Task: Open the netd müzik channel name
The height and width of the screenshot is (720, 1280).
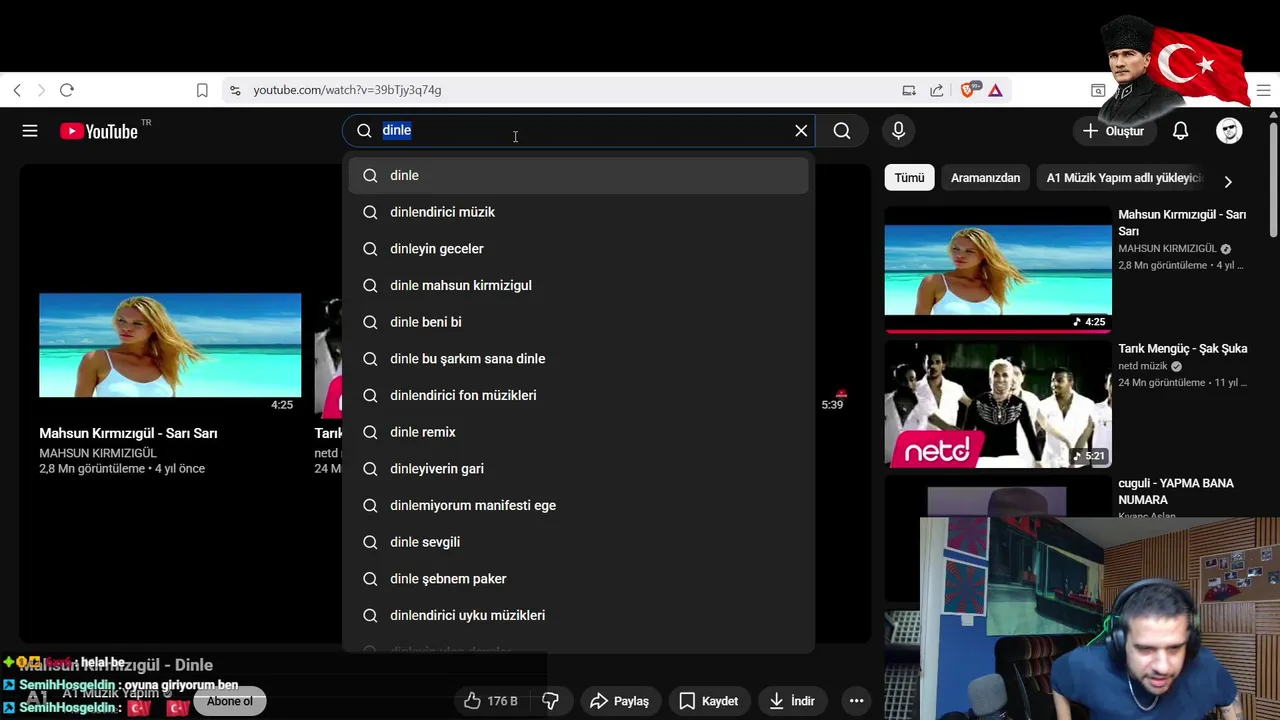Action: pyautogui.click(x=1143, y=366)
